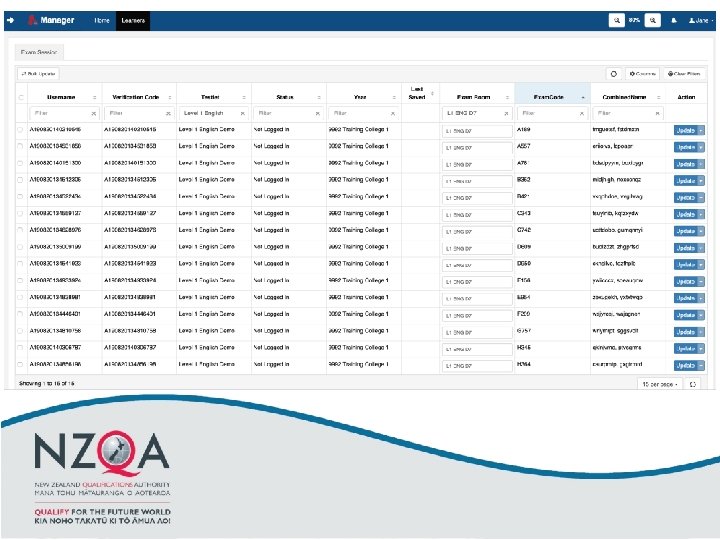720x540 pixels.
Task: Open the Columns settings button
Action: pos(642,73)
